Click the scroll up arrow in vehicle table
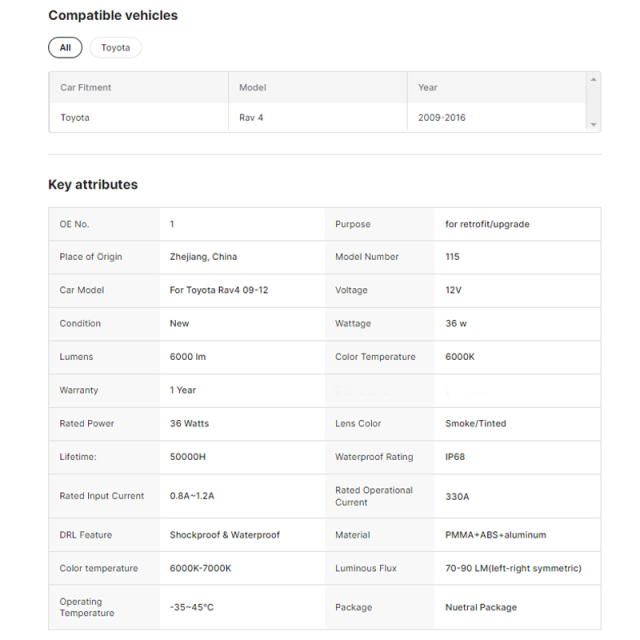640x640 pixels. [594, 79]
